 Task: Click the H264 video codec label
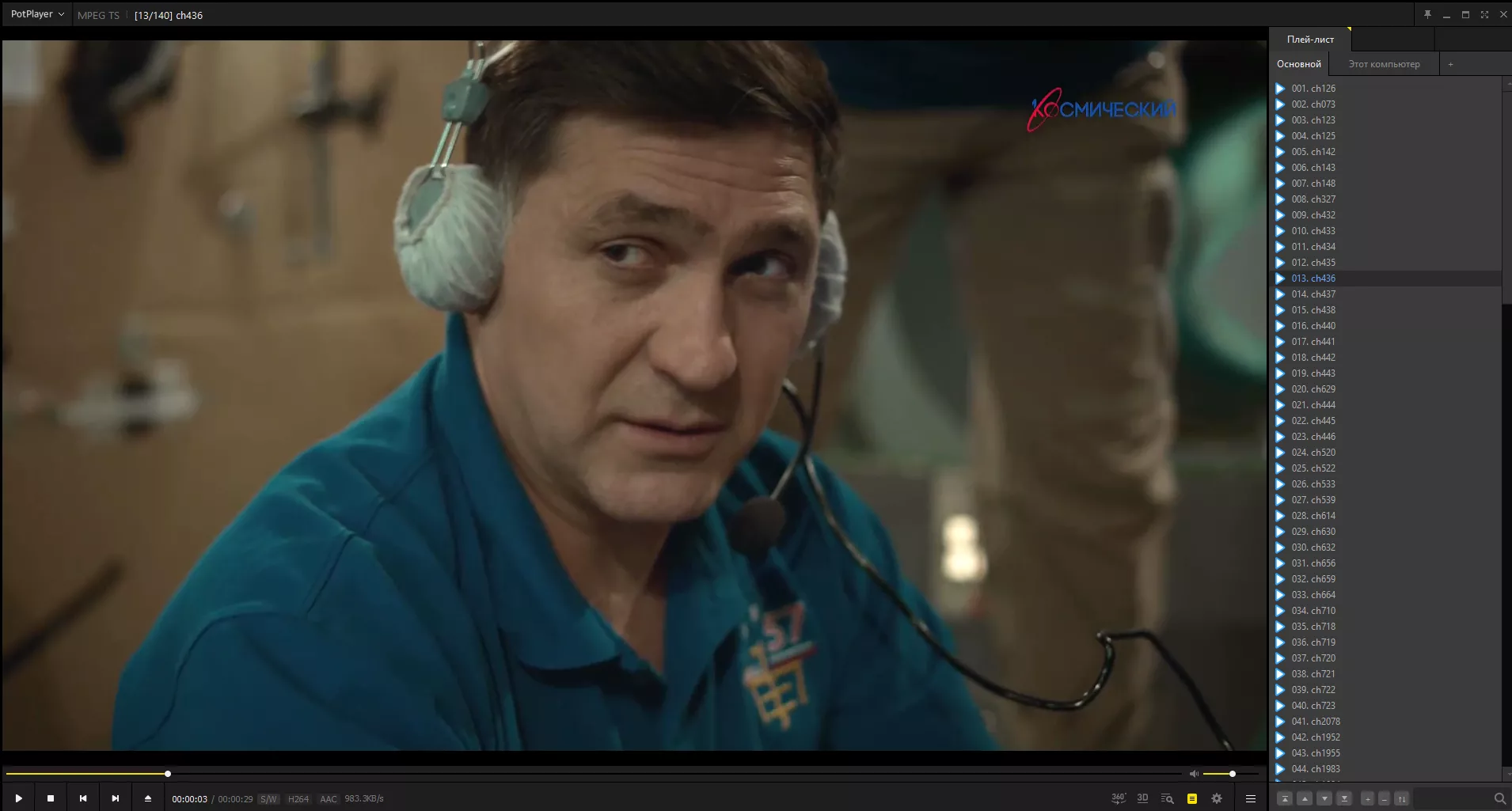pyautogui.click(x=298, y=799)
